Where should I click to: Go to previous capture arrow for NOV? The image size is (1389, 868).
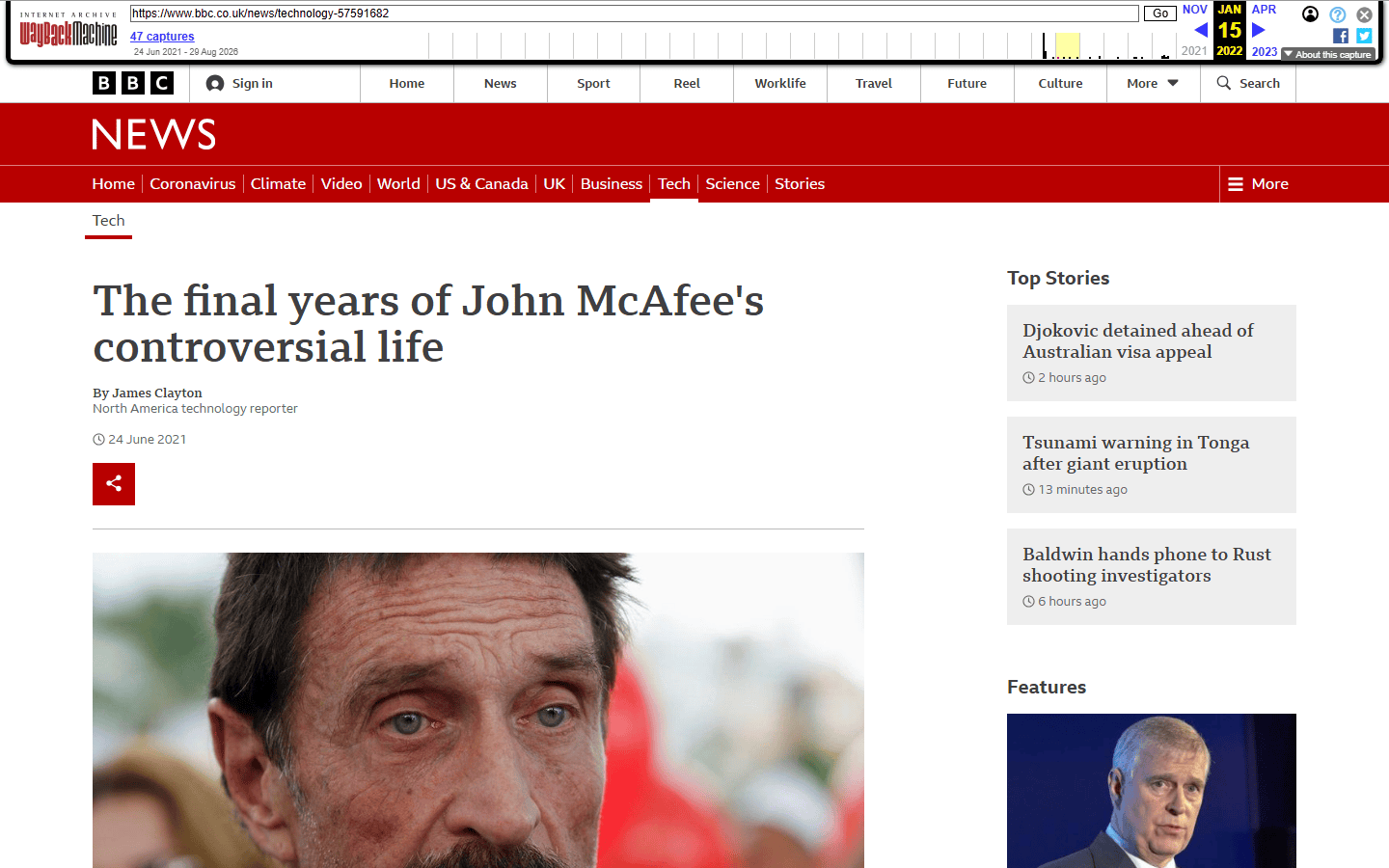click(x=1201, y=30)
